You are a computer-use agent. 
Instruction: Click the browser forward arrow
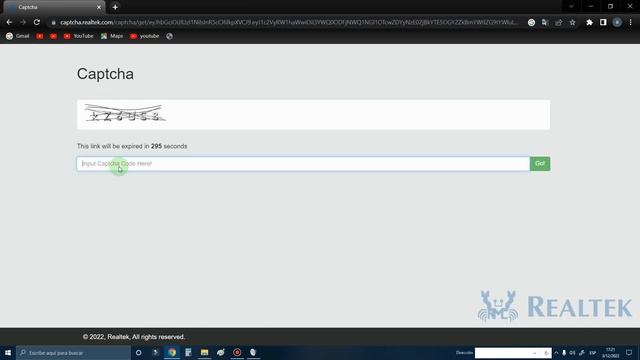[x=23, y=22]
